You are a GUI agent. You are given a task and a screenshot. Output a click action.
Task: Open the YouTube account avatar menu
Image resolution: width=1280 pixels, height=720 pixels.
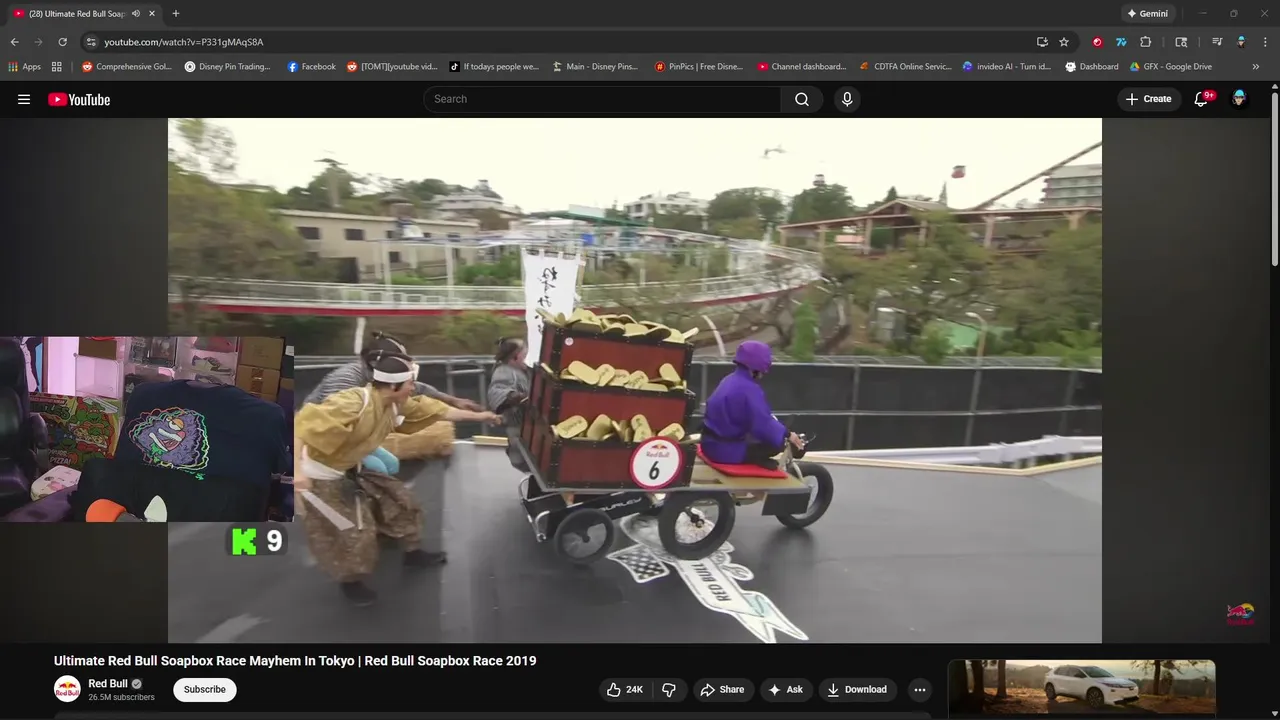coord(1239,99)
